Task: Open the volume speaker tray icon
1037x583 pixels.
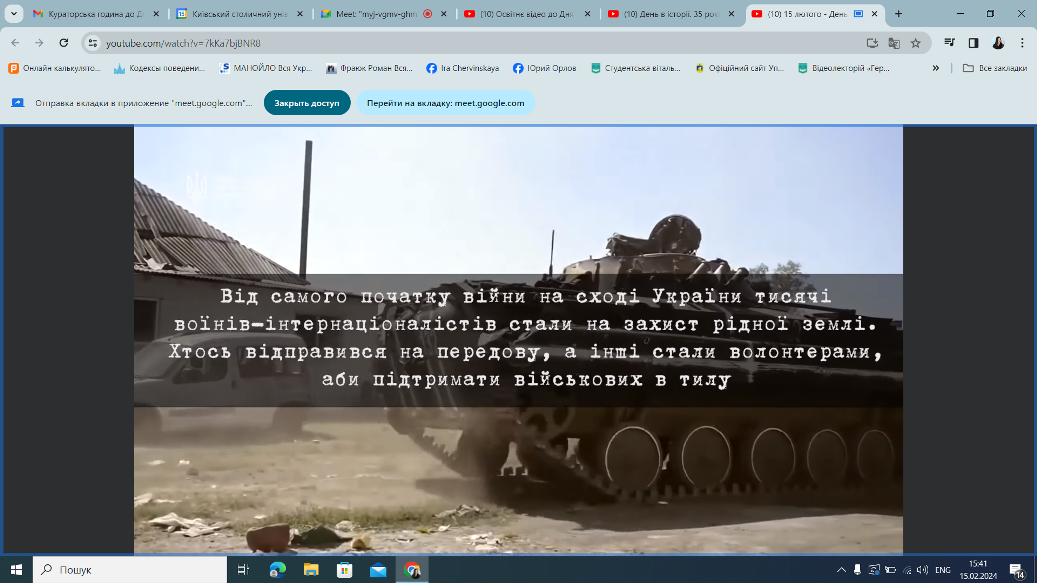Action: click(x=923, y=570)
